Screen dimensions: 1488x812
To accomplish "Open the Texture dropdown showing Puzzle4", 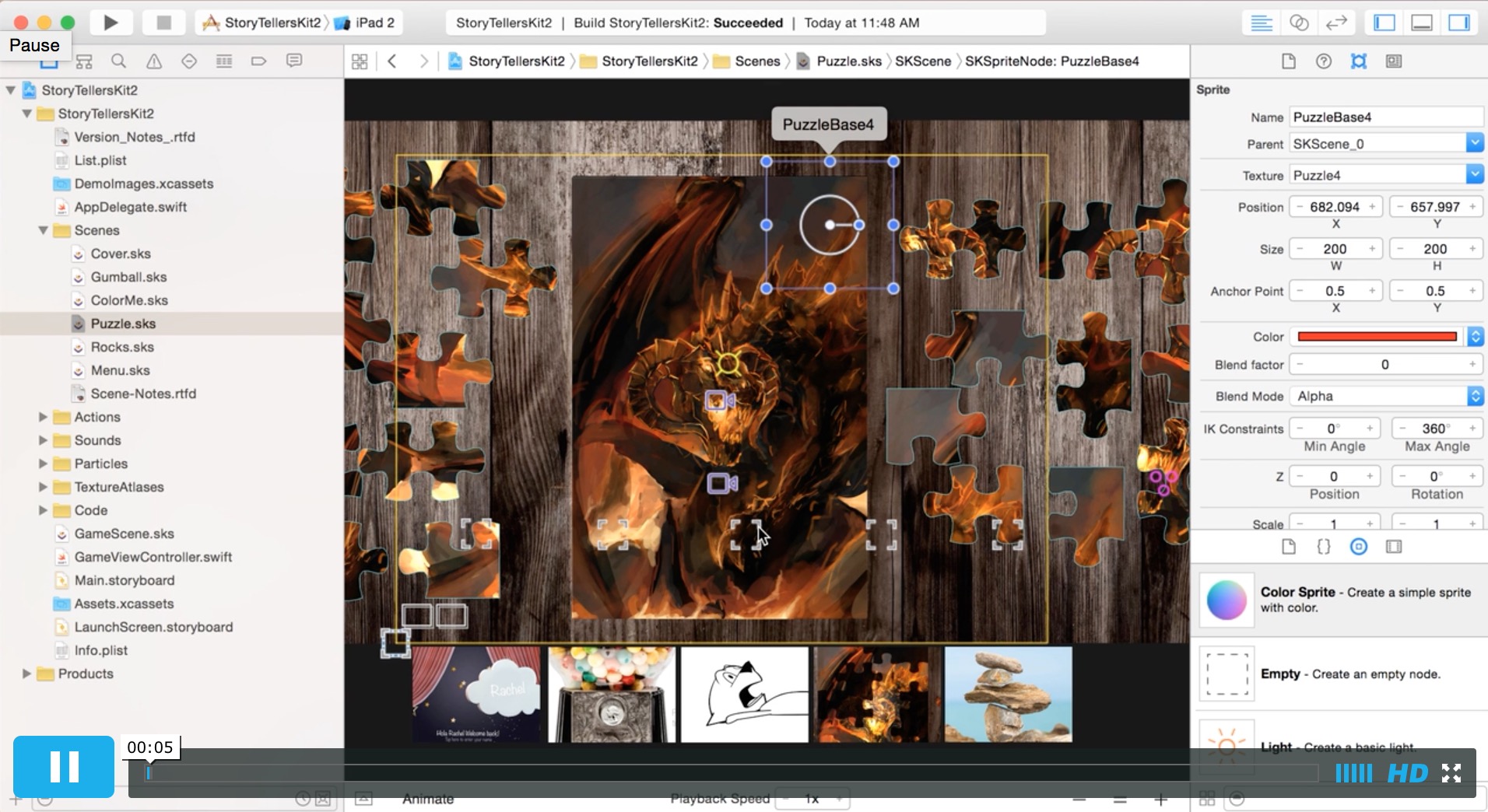I will coord(1474,175).
